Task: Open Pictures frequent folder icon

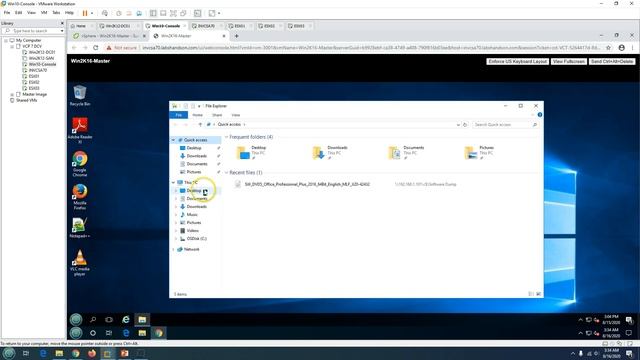Action: (471, 152)
